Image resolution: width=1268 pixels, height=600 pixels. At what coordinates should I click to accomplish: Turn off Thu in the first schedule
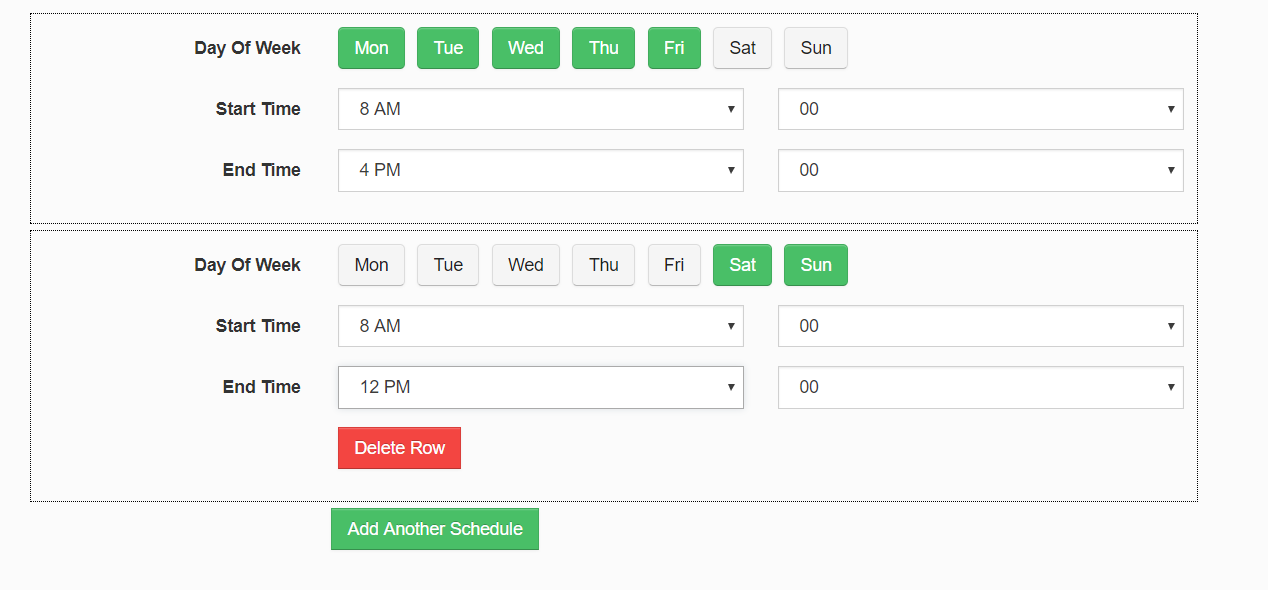point(603,48)
